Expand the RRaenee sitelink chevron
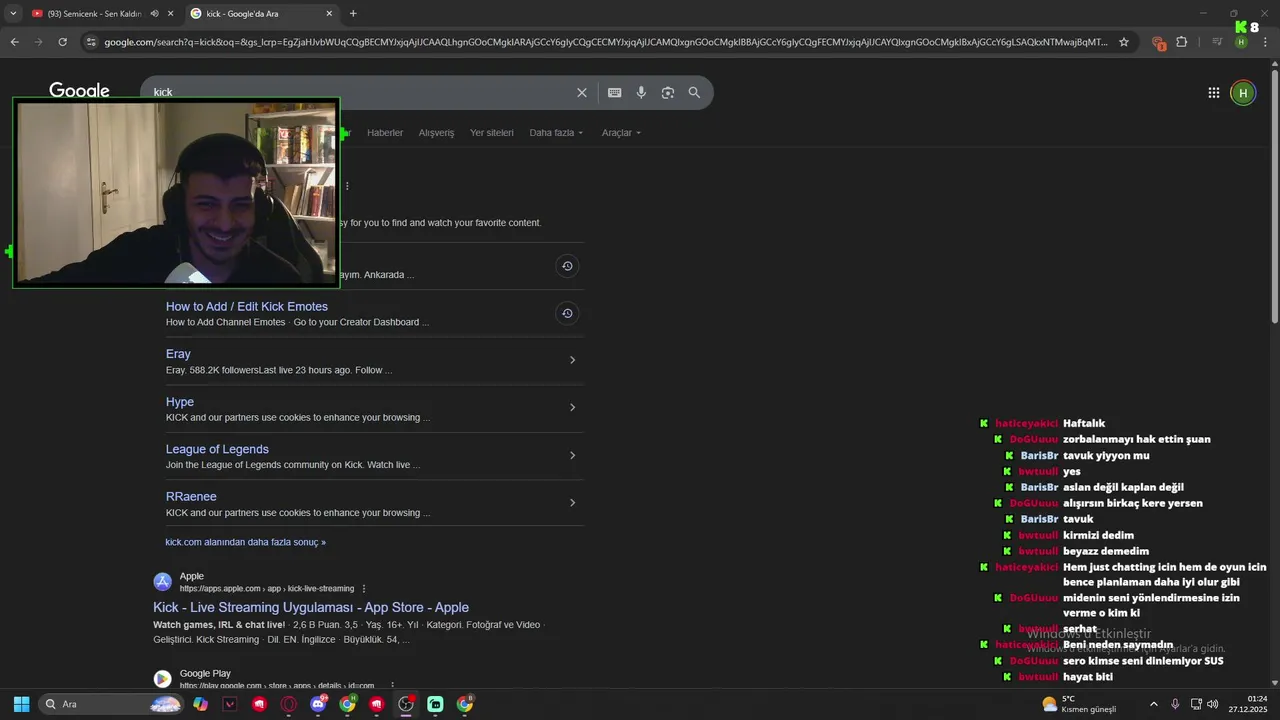This screenshot has width=1280, height=720. (572, 503)
